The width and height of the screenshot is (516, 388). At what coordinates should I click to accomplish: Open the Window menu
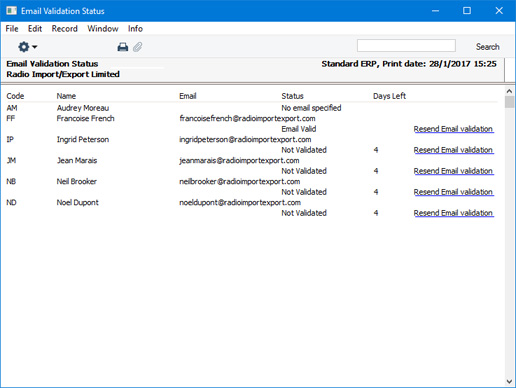pos(103,29)
